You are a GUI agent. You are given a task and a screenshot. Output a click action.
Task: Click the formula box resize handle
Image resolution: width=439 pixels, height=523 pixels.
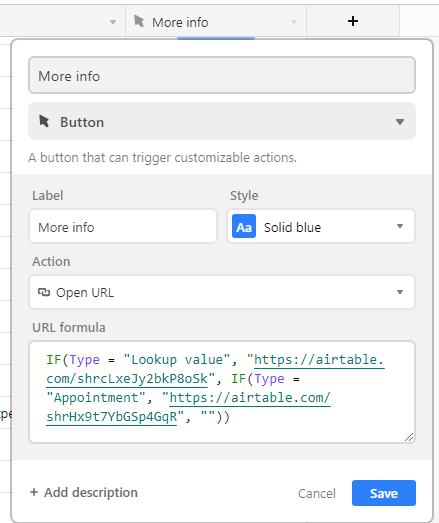[409, 437]
